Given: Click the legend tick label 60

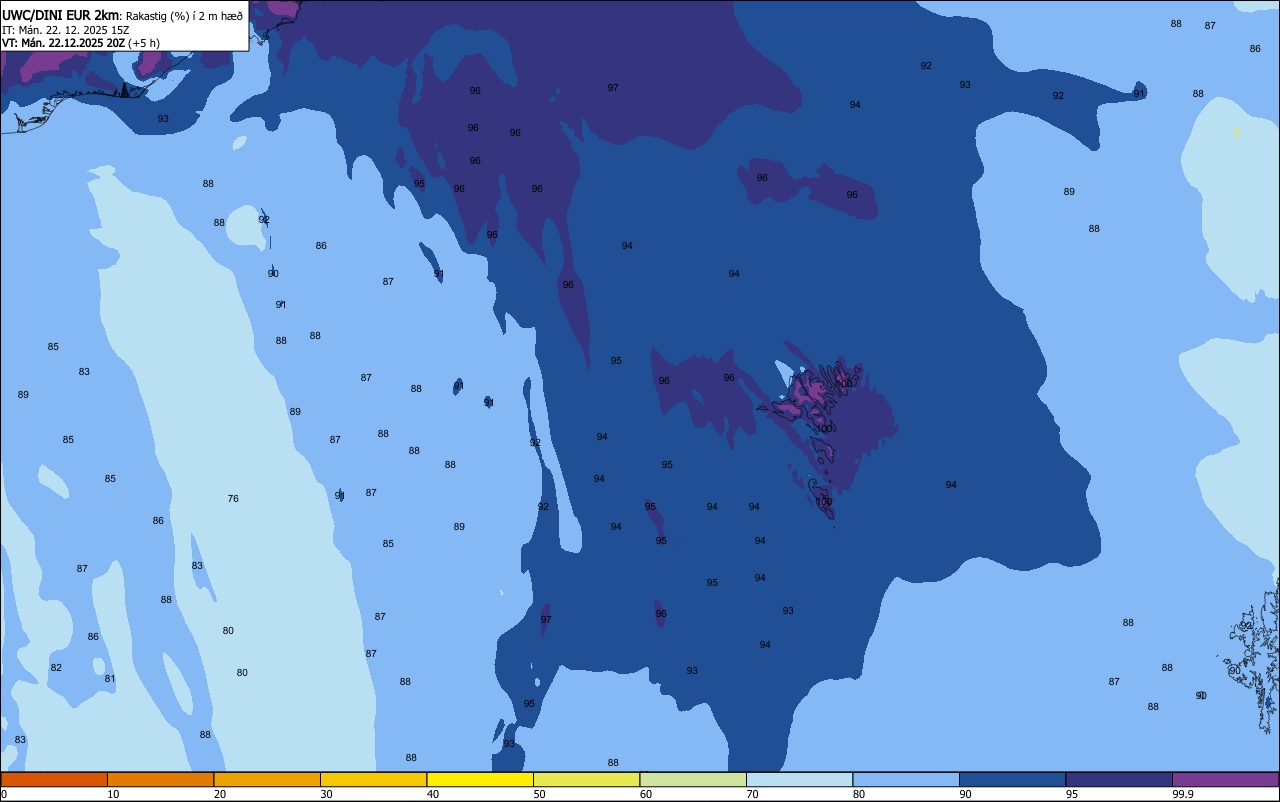Looking at the screenshot, I should pyautogui.click(x=646, y=794).
